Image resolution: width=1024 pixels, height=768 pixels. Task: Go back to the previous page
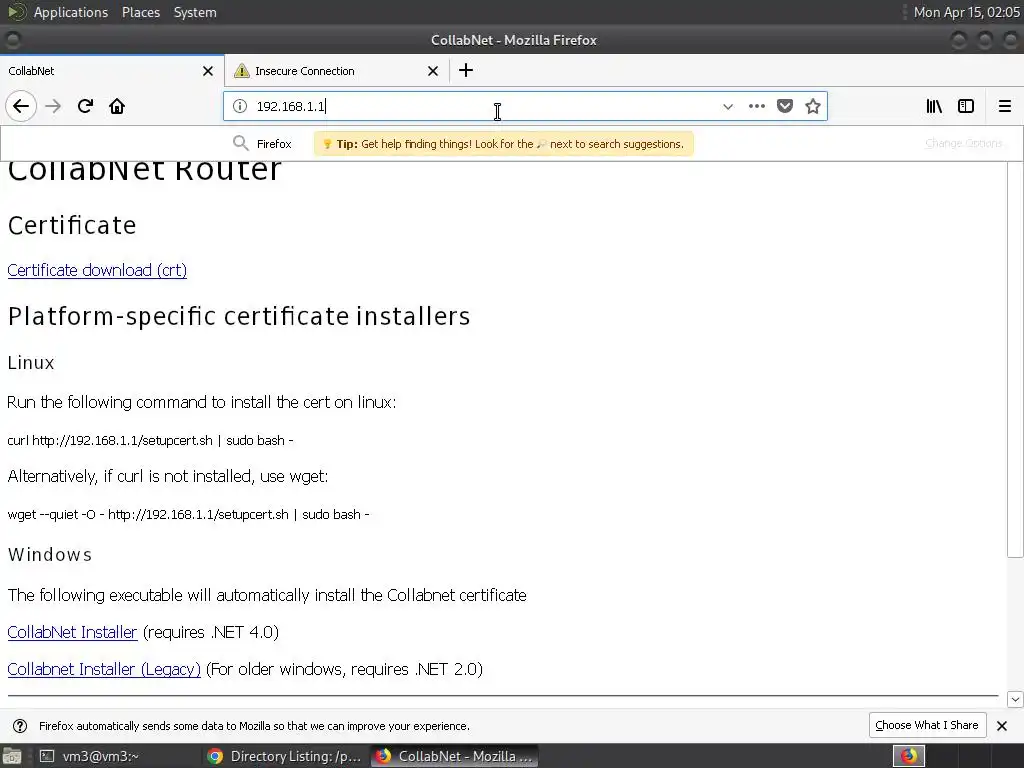pos(21,106)
